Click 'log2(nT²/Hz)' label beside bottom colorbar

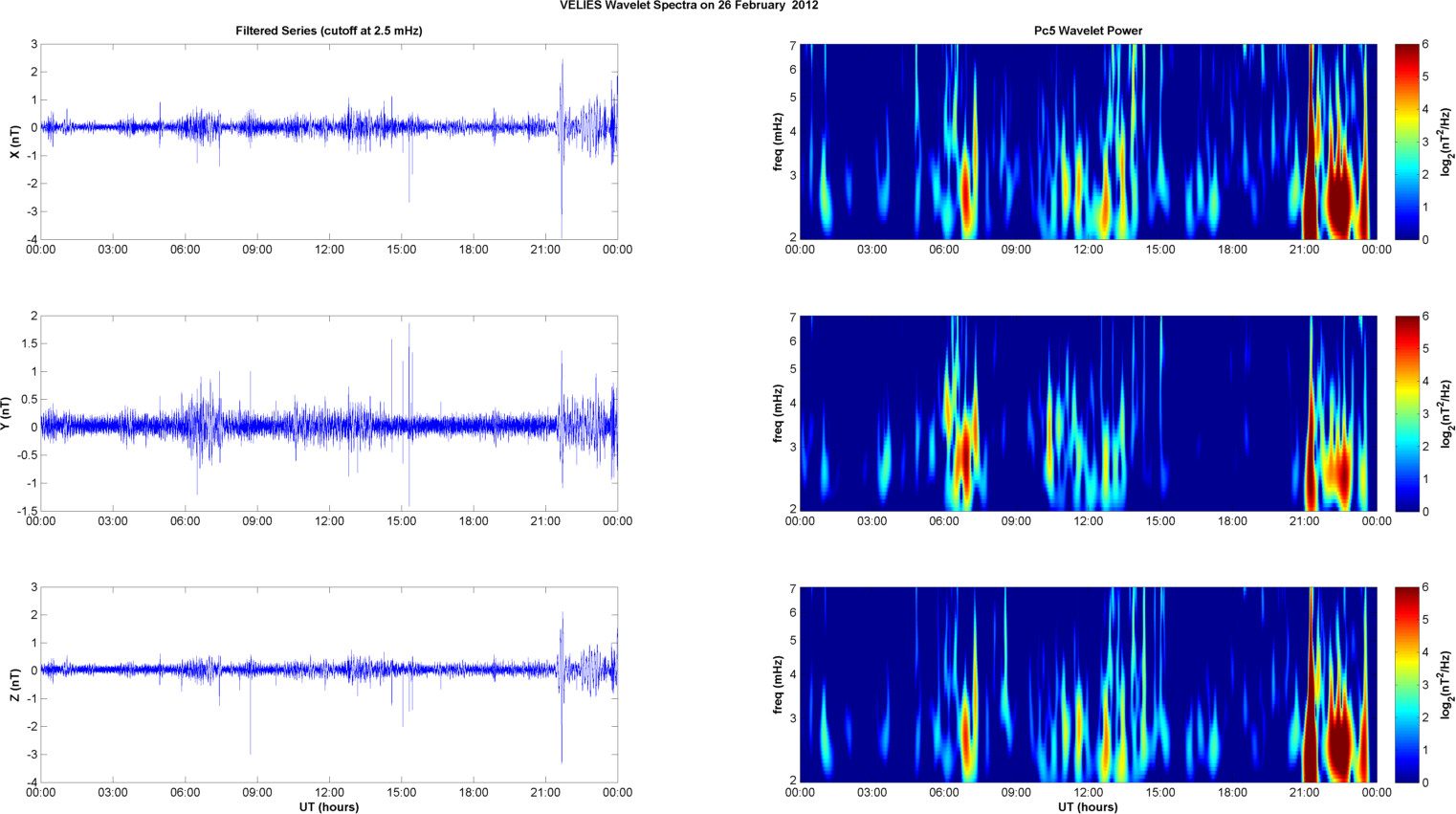[x=1447, y=685]
